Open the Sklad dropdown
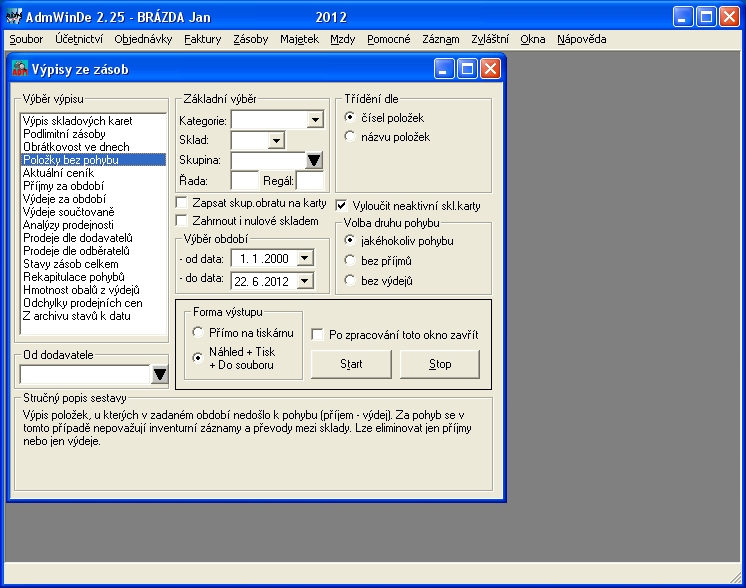The width and height of the screenshot is (746, 588). point(276,140)
